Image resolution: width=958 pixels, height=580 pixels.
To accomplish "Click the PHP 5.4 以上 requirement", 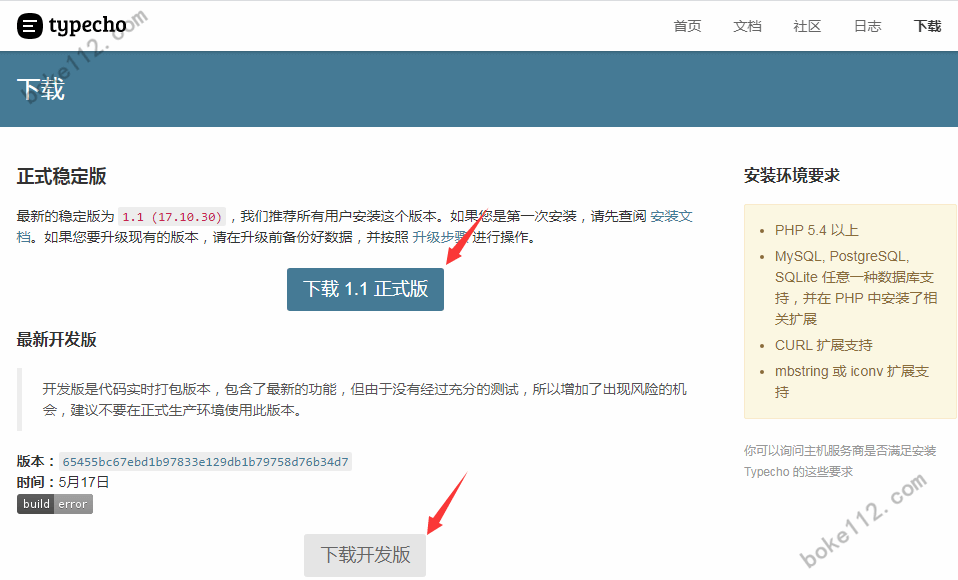I will [816, 230].
